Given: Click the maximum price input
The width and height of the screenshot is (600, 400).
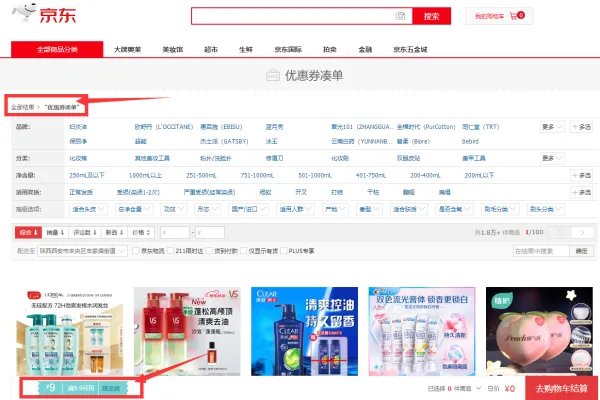Looking at the screenshot, I should coord(210,232).
